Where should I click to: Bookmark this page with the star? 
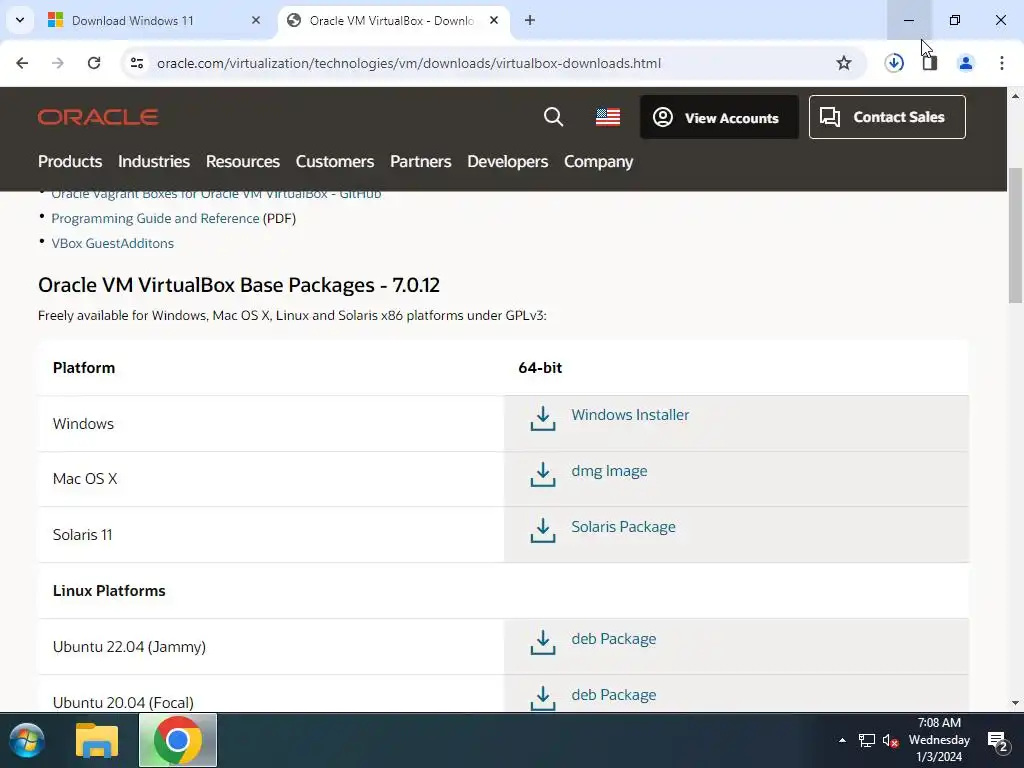[844, 63]
